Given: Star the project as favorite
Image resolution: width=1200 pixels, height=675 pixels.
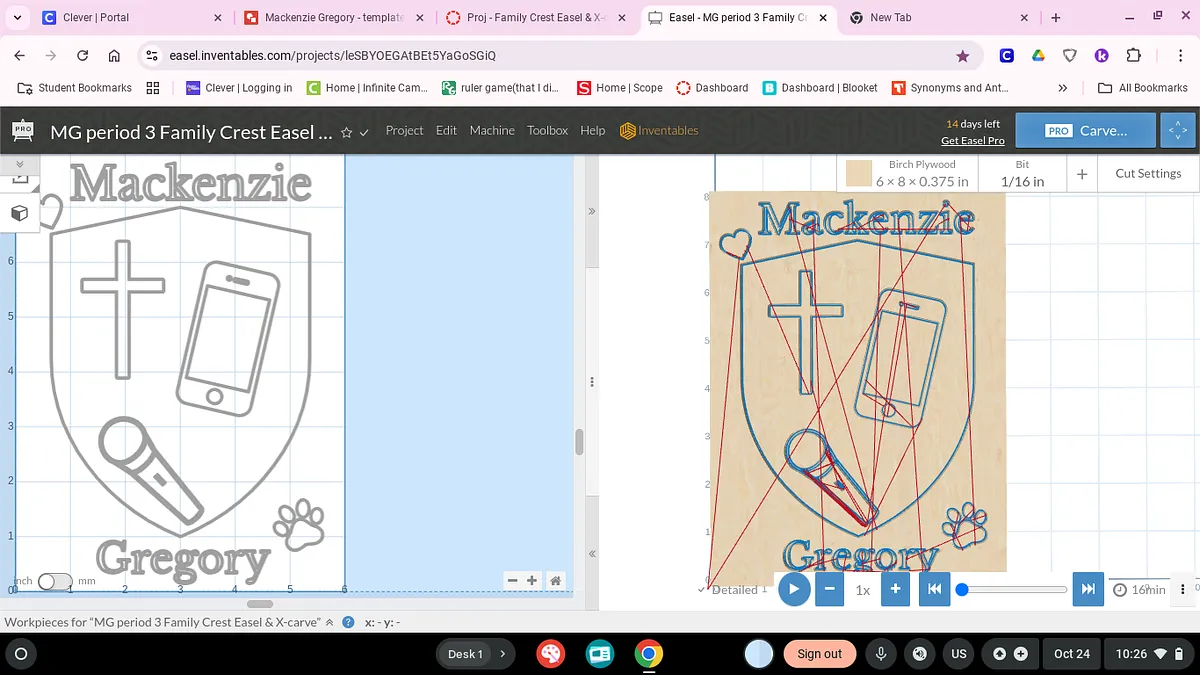Looking at the screenshot, I should pyautogui.click(x=346, y=132).
